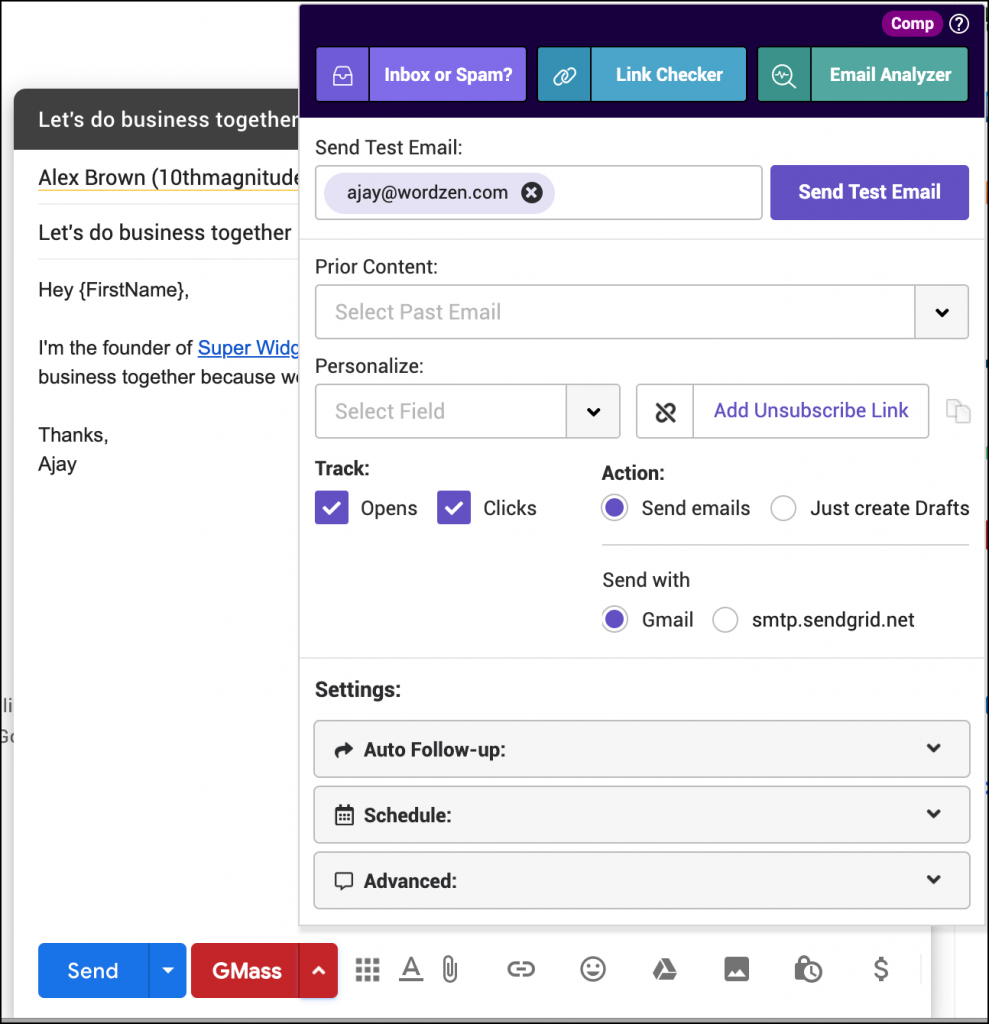
Task: Open the Inbox or Spam? tool
Action: [421, 75]
